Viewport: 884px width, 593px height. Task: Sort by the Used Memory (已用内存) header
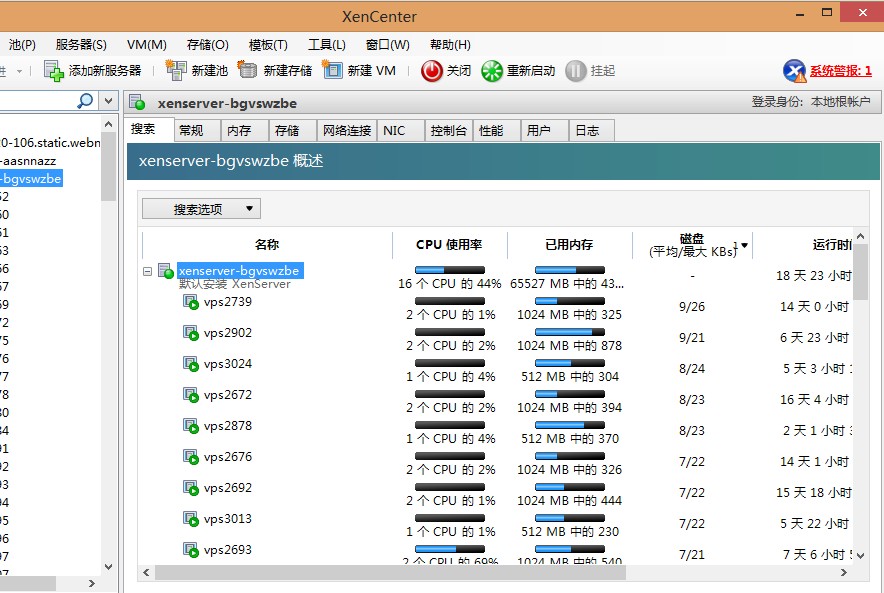(569, 245)
